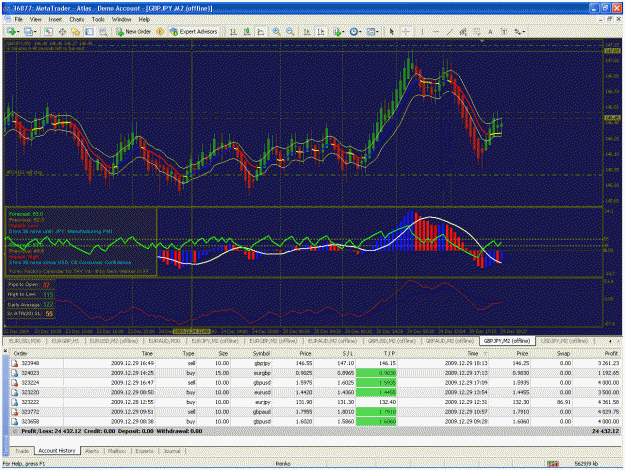Select the Crosshair tool
The width and height of the screenshot is (625, 470).
pyautogui.click(x=406, y=31)
